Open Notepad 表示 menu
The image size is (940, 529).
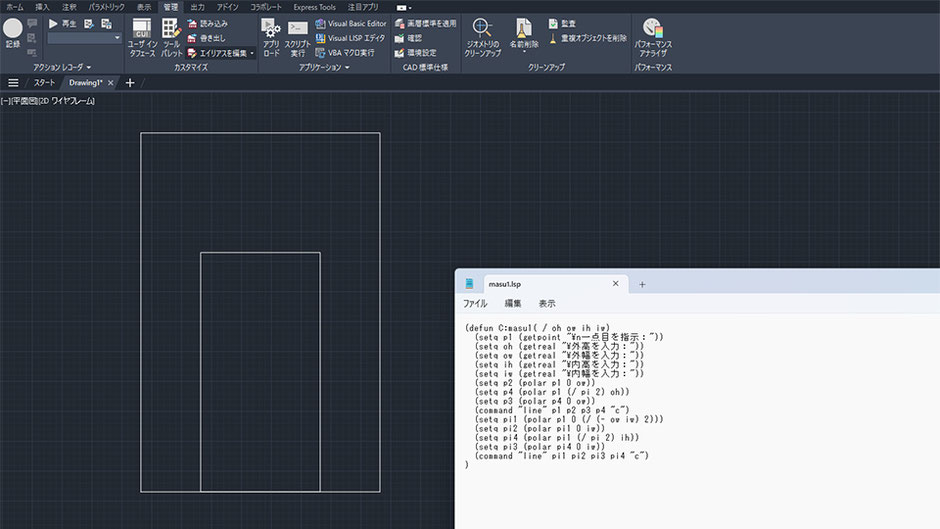pos(547,303)
